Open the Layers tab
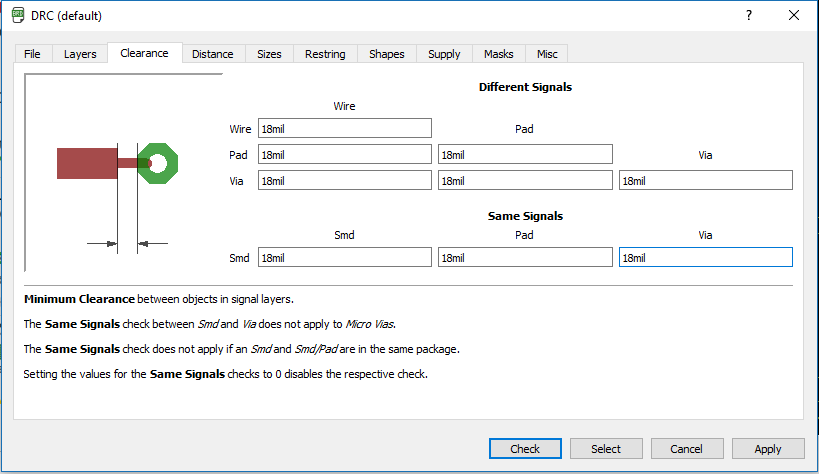This screenshot has height=474, width=819. [80, 54]
